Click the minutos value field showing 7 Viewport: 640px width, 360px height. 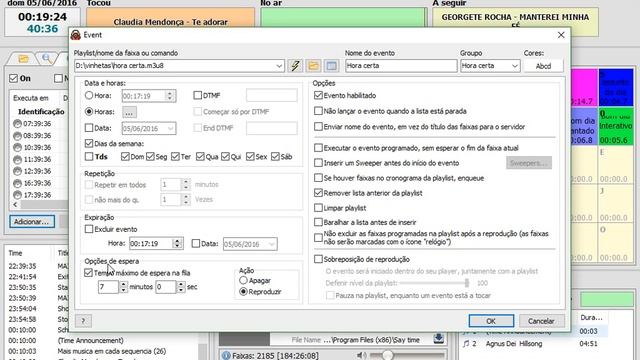point(109,287)
